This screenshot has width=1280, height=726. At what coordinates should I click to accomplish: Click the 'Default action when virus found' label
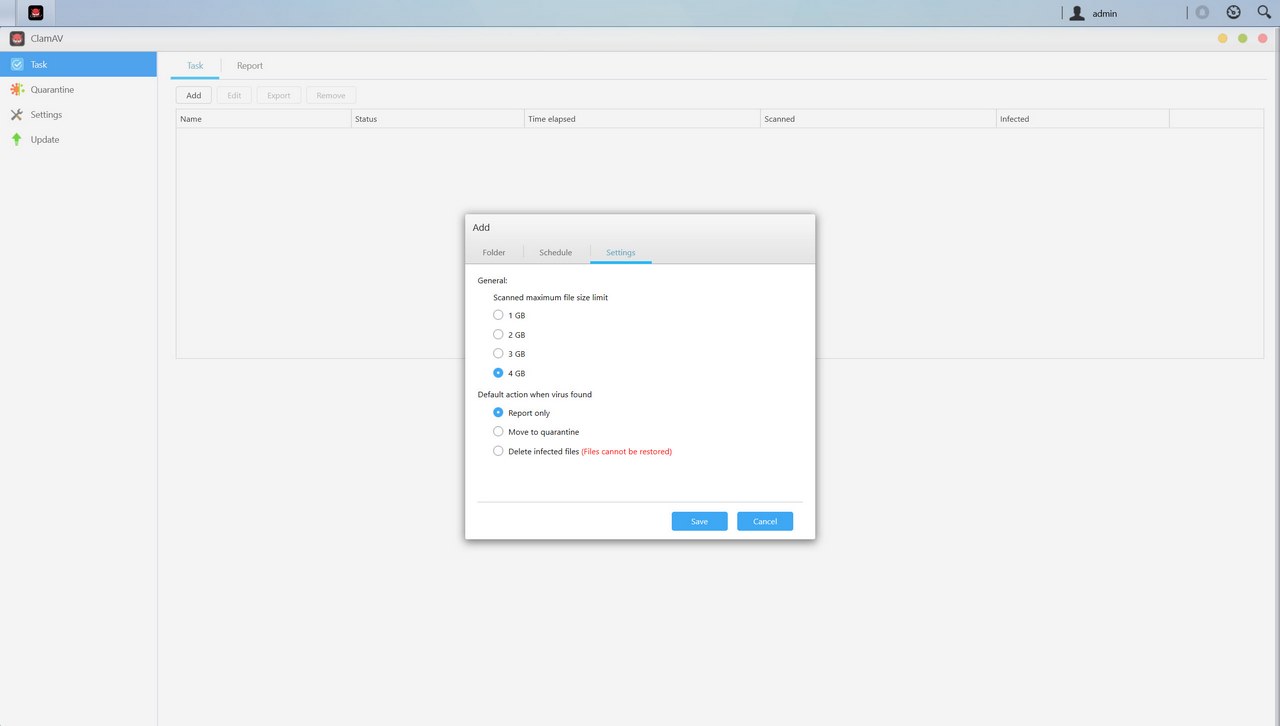point(535,394)
